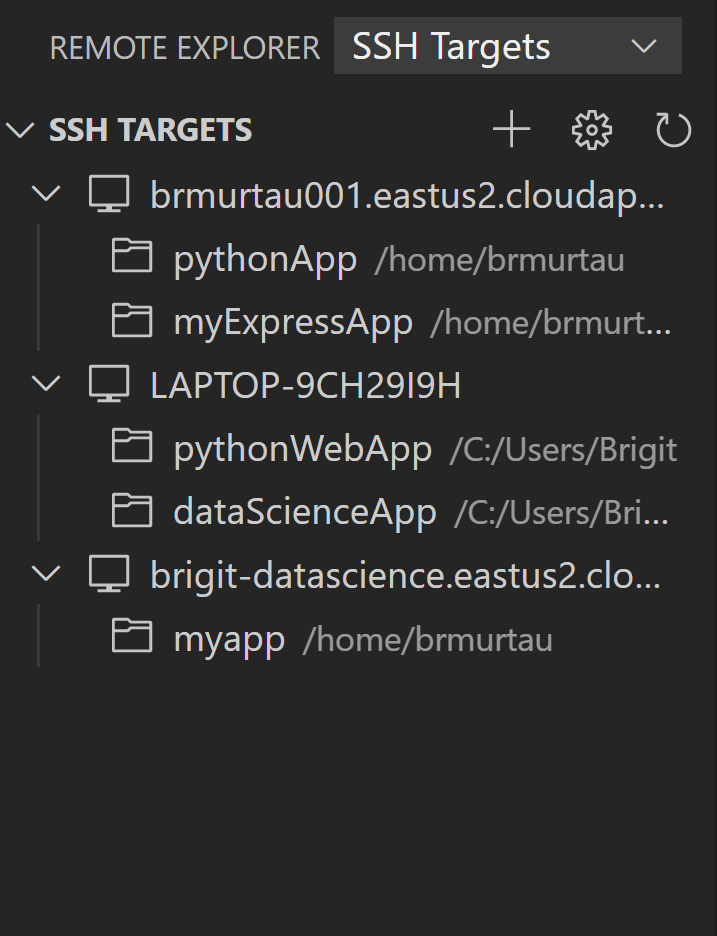Click the folder icon beside dataScienceApp

point(131,510)
